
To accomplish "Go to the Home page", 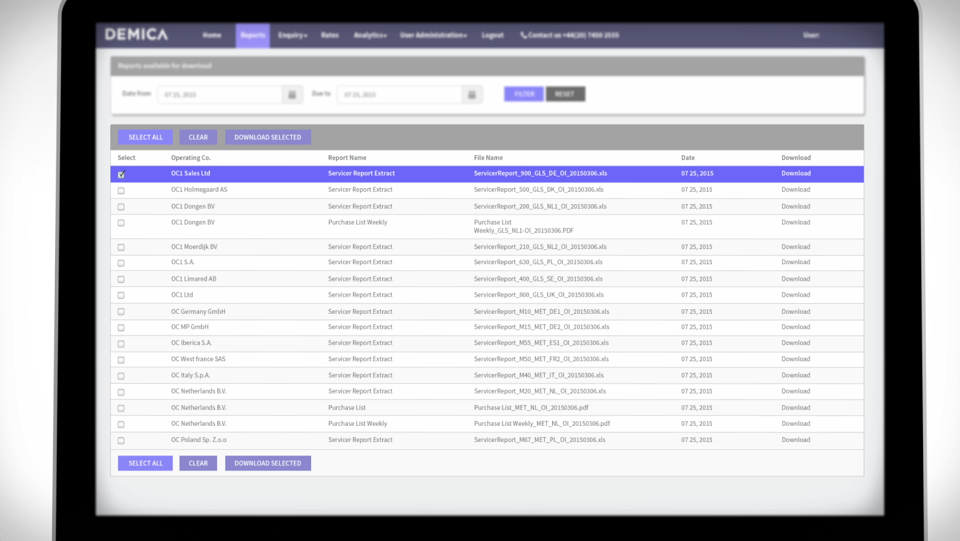I will [x=212, y=35].
